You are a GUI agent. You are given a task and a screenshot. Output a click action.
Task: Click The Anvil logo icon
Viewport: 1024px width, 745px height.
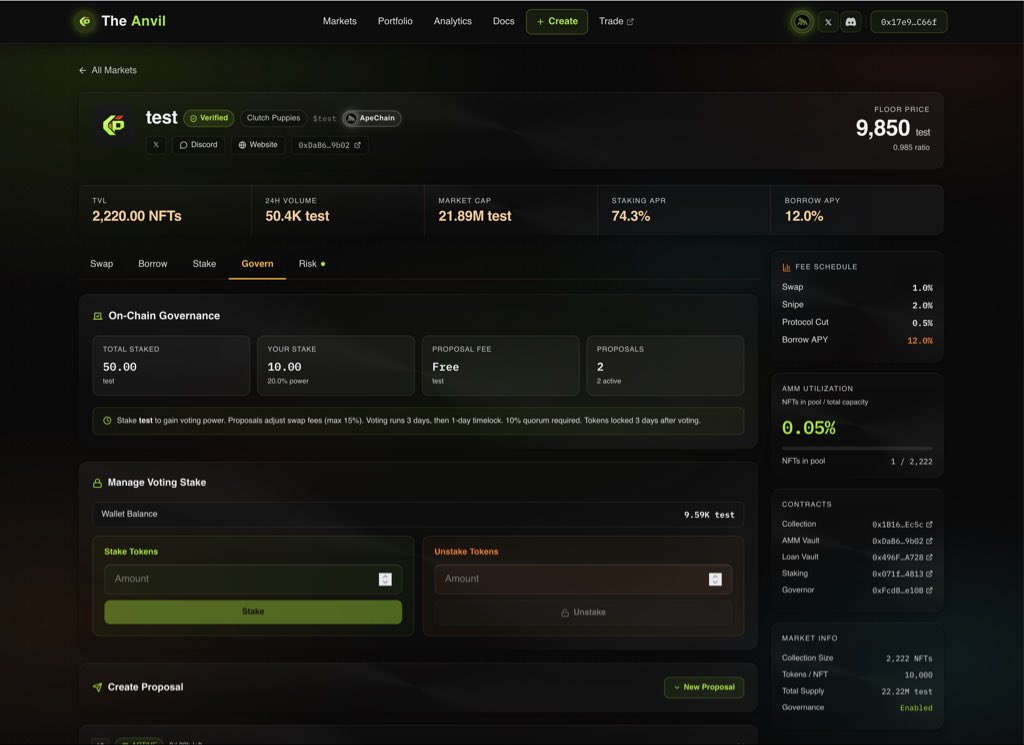coord(85,21)
